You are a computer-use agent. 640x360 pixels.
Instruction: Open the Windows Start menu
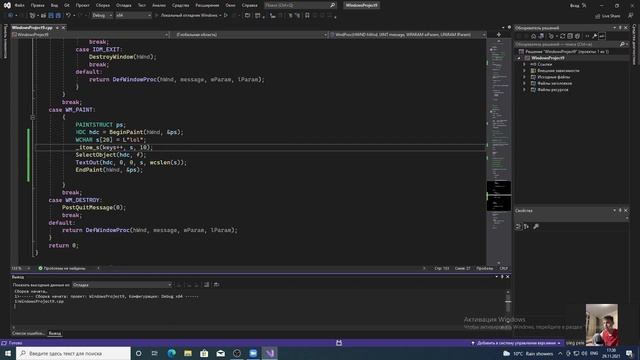click(8, 353)
